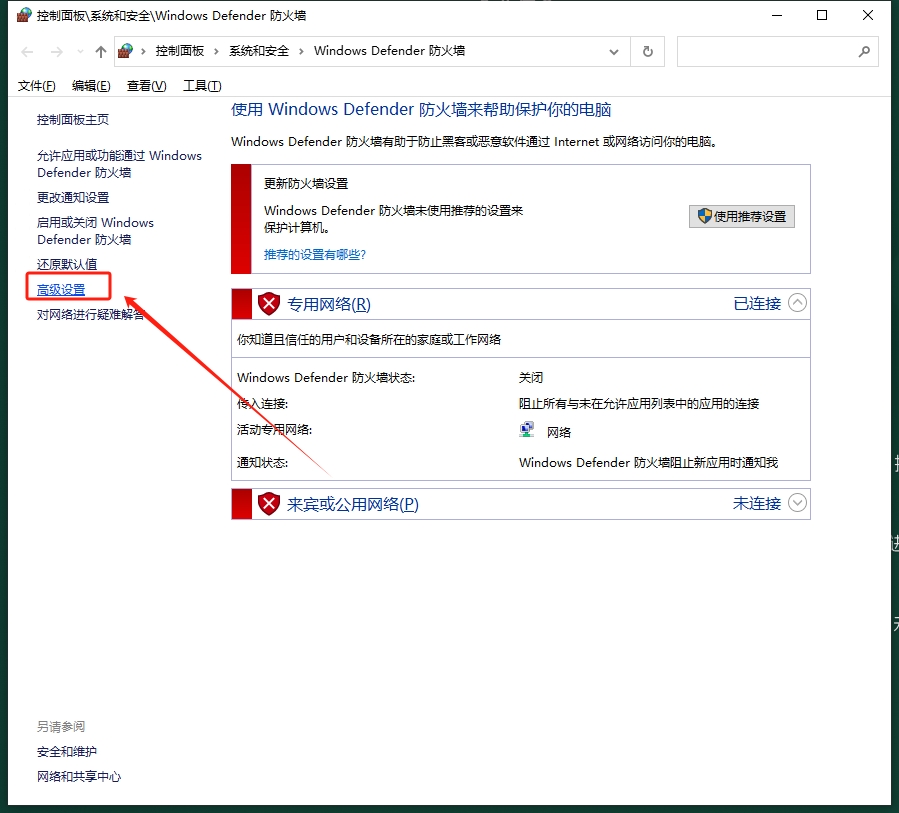
Task: Expand the chevron after the address bar icon
Action: coord(143,52)
